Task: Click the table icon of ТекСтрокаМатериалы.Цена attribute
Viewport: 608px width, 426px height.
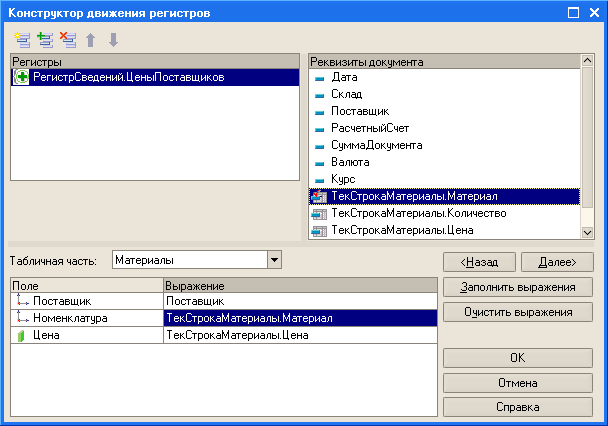Action: pyautogui.click(x=319, y=231)
